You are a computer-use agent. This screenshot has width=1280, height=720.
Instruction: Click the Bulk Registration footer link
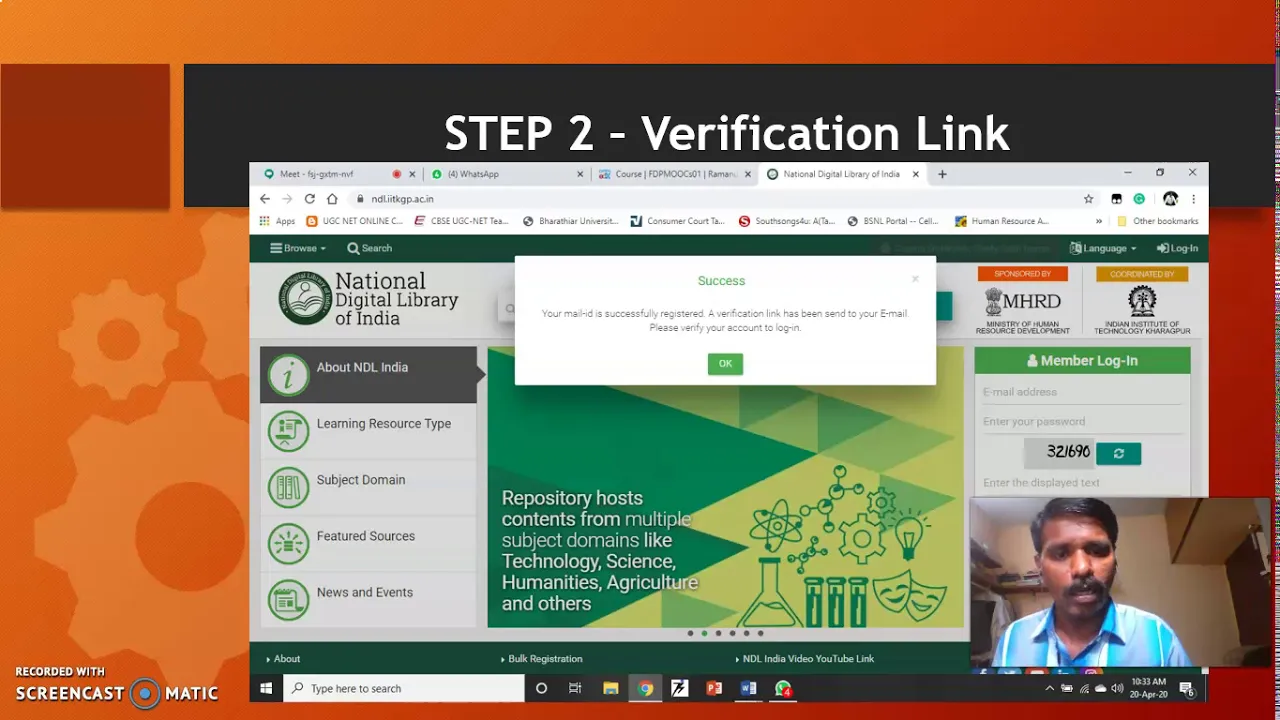pyautogui.click(x=545, y=659)
